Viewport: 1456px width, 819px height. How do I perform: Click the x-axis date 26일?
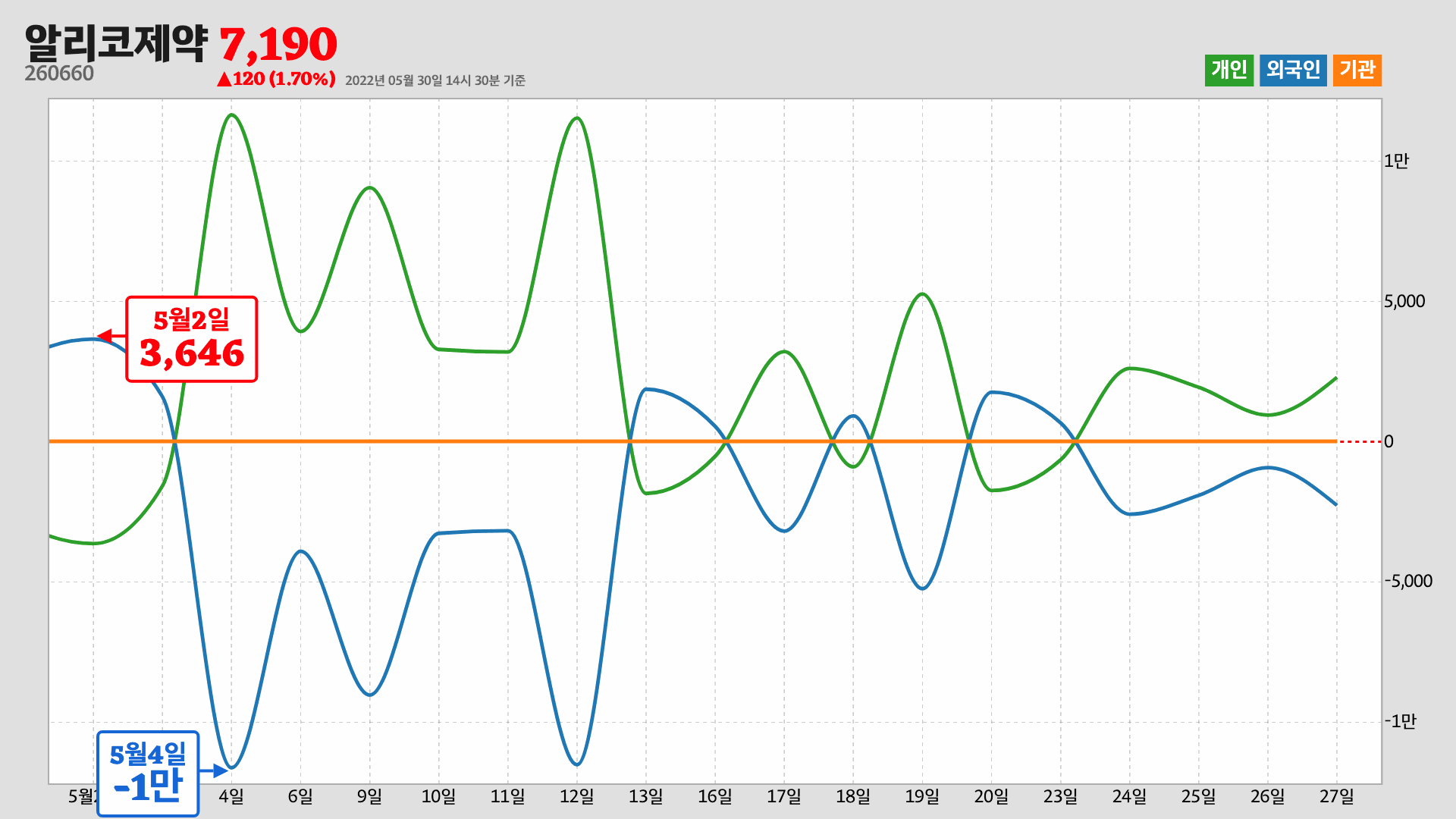pos(1267,796)
